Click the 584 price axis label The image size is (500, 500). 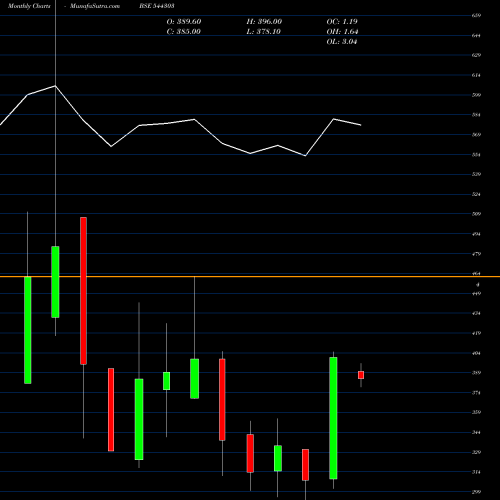click(x=476, y=115)
